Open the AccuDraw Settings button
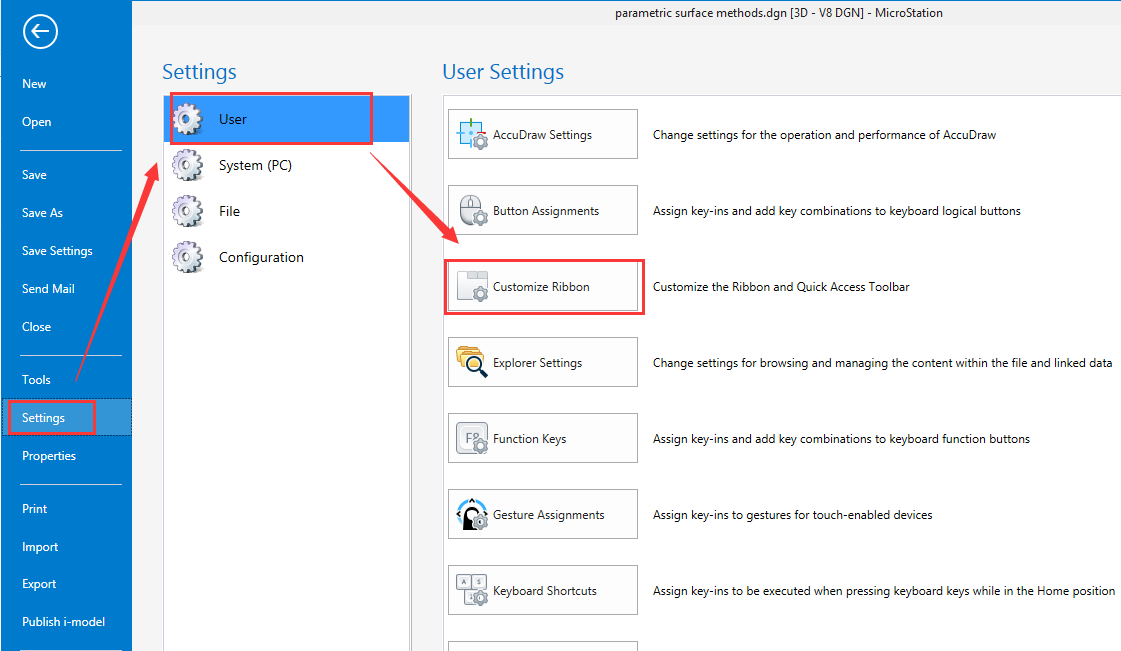 tap(543, 134)
